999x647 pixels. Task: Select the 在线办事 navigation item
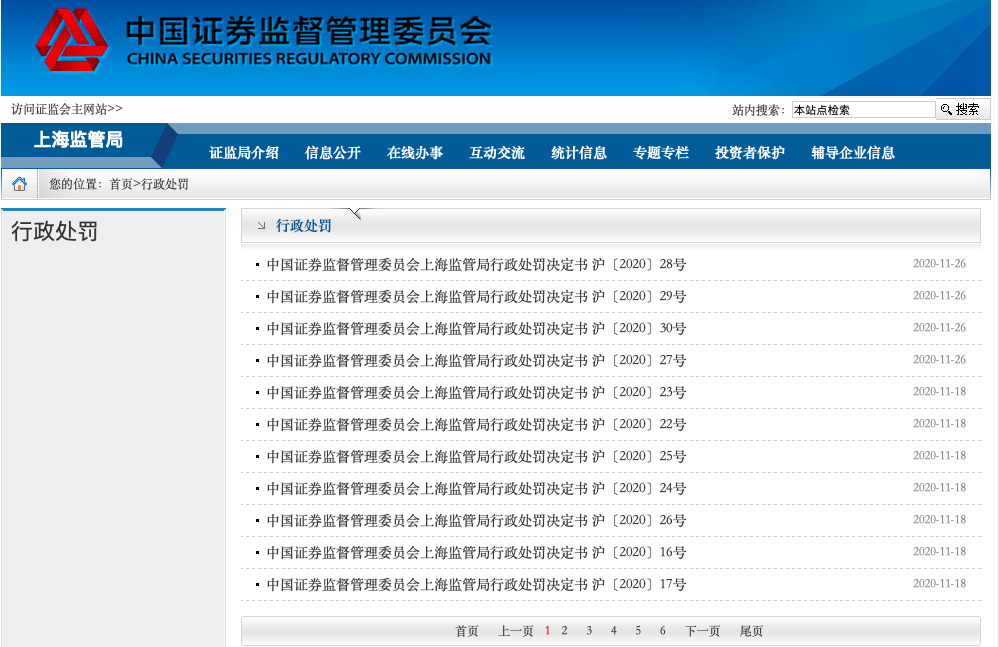click(415, 153)
